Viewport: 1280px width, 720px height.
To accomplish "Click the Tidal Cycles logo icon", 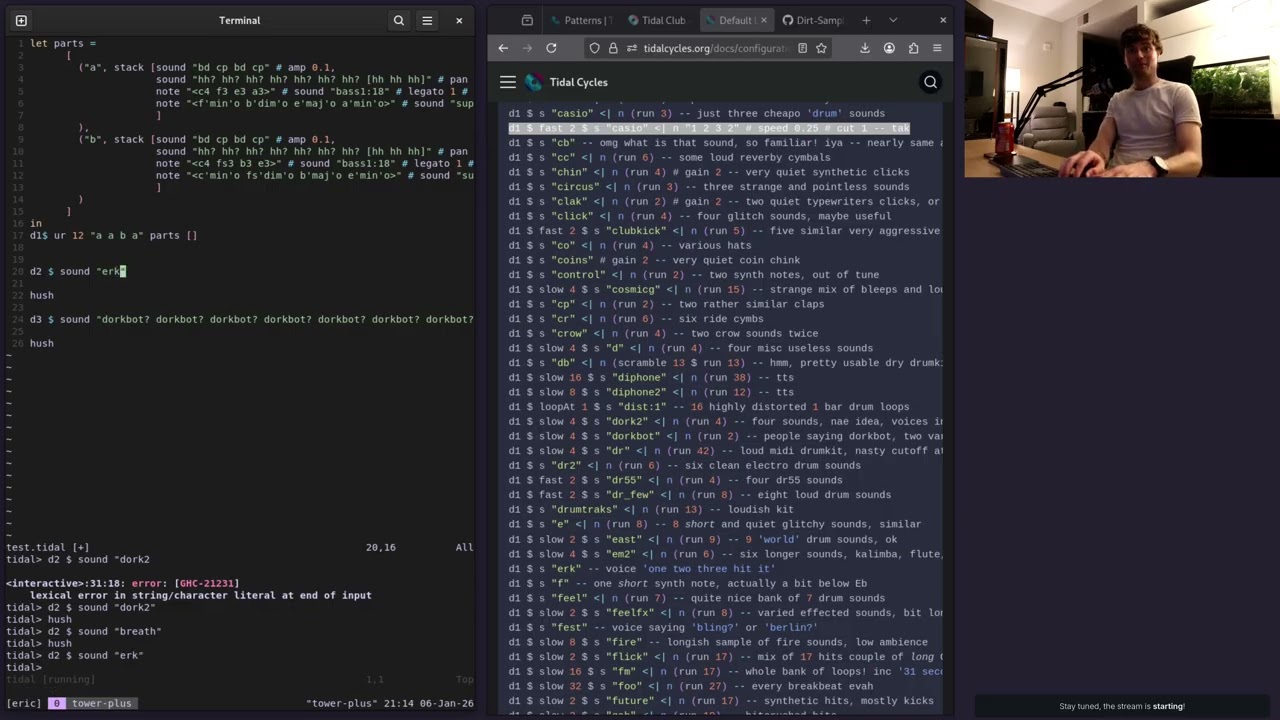I will click(534, 82).
